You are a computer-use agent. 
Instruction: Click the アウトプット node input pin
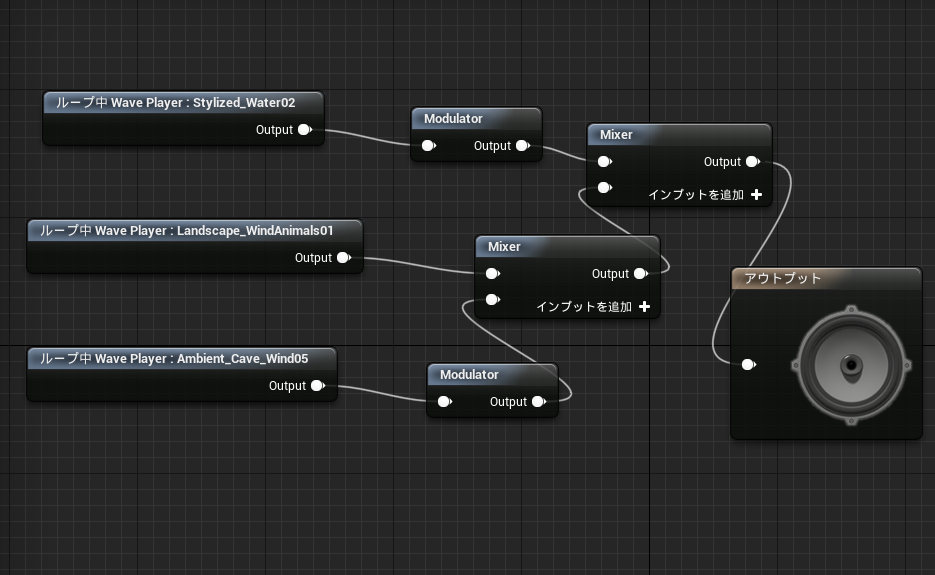pos(749,364)
